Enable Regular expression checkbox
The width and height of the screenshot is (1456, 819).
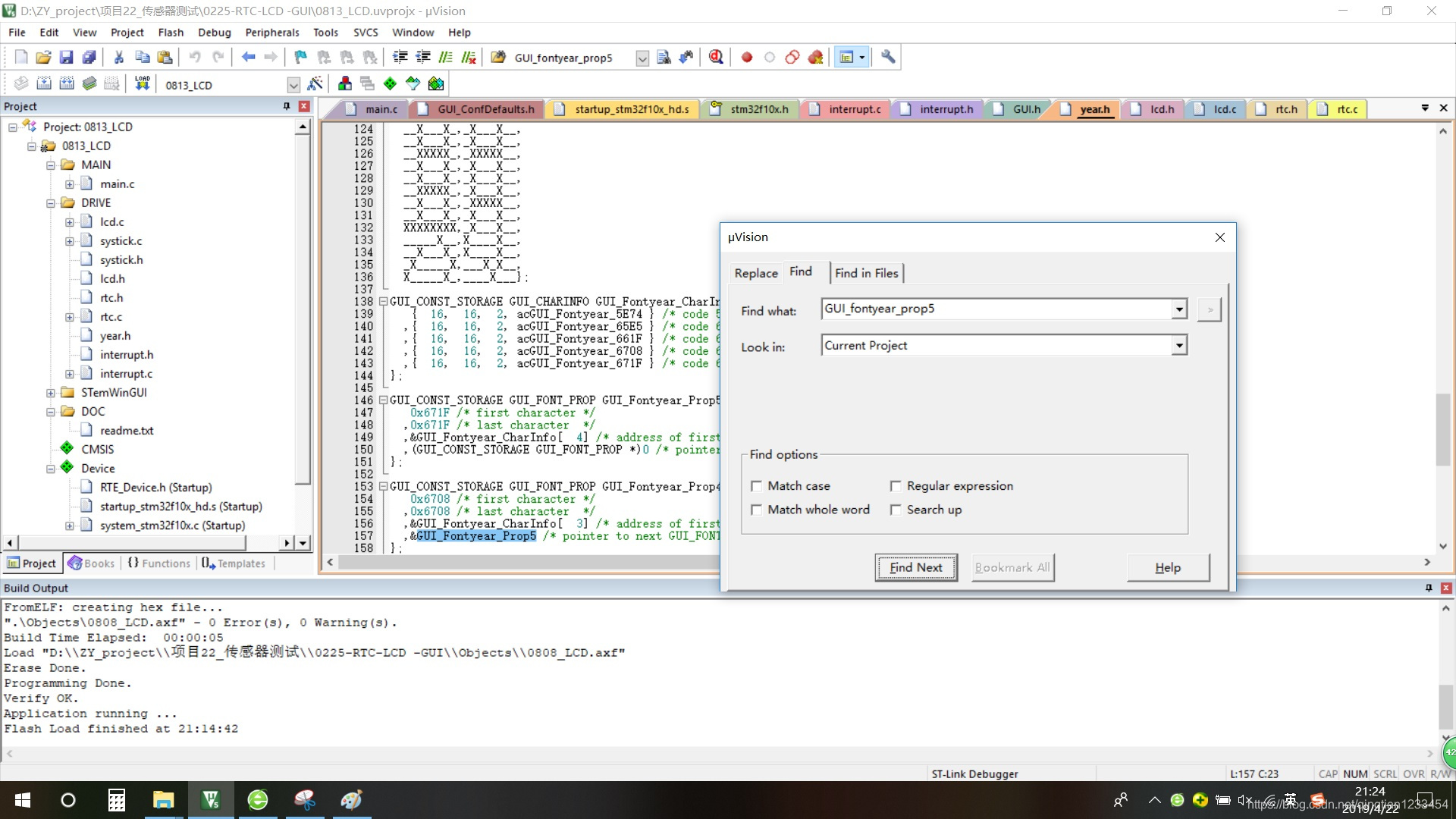tap(896, 486)
